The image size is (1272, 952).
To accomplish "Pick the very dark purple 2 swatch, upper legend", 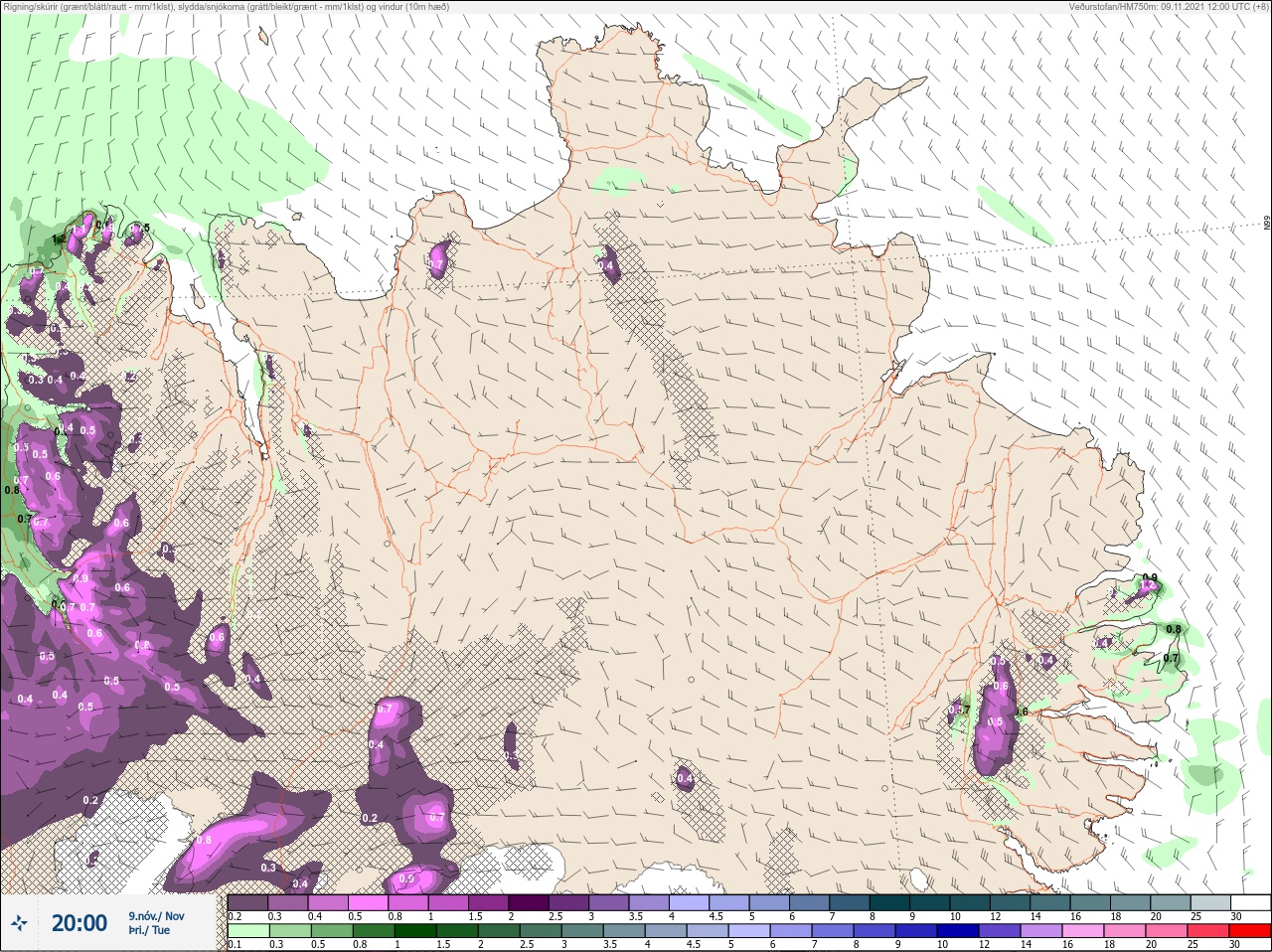I will tap(528, 902).
